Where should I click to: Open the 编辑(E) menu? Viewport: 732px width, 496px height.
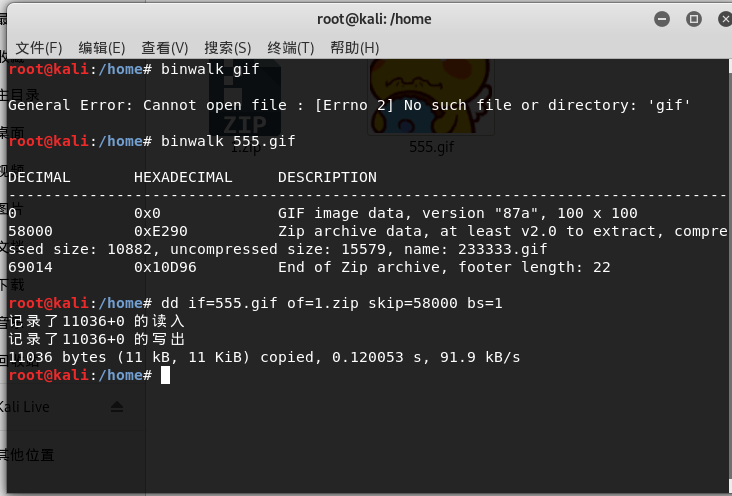pyautogui.click(x=102, y=48)
